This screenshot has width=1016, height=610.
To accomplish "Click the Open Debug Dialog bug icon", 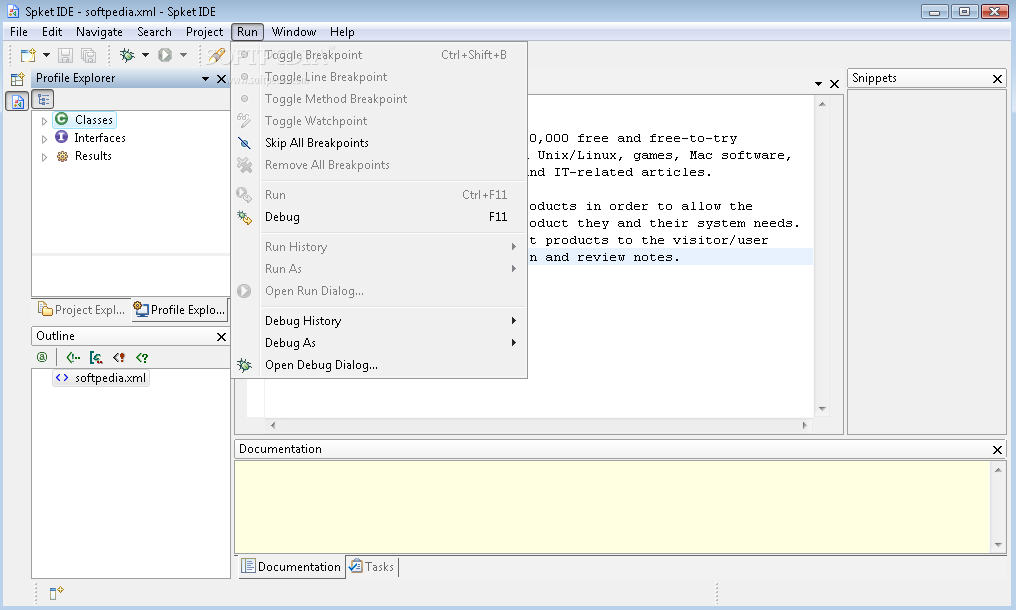I will [244, 365].
